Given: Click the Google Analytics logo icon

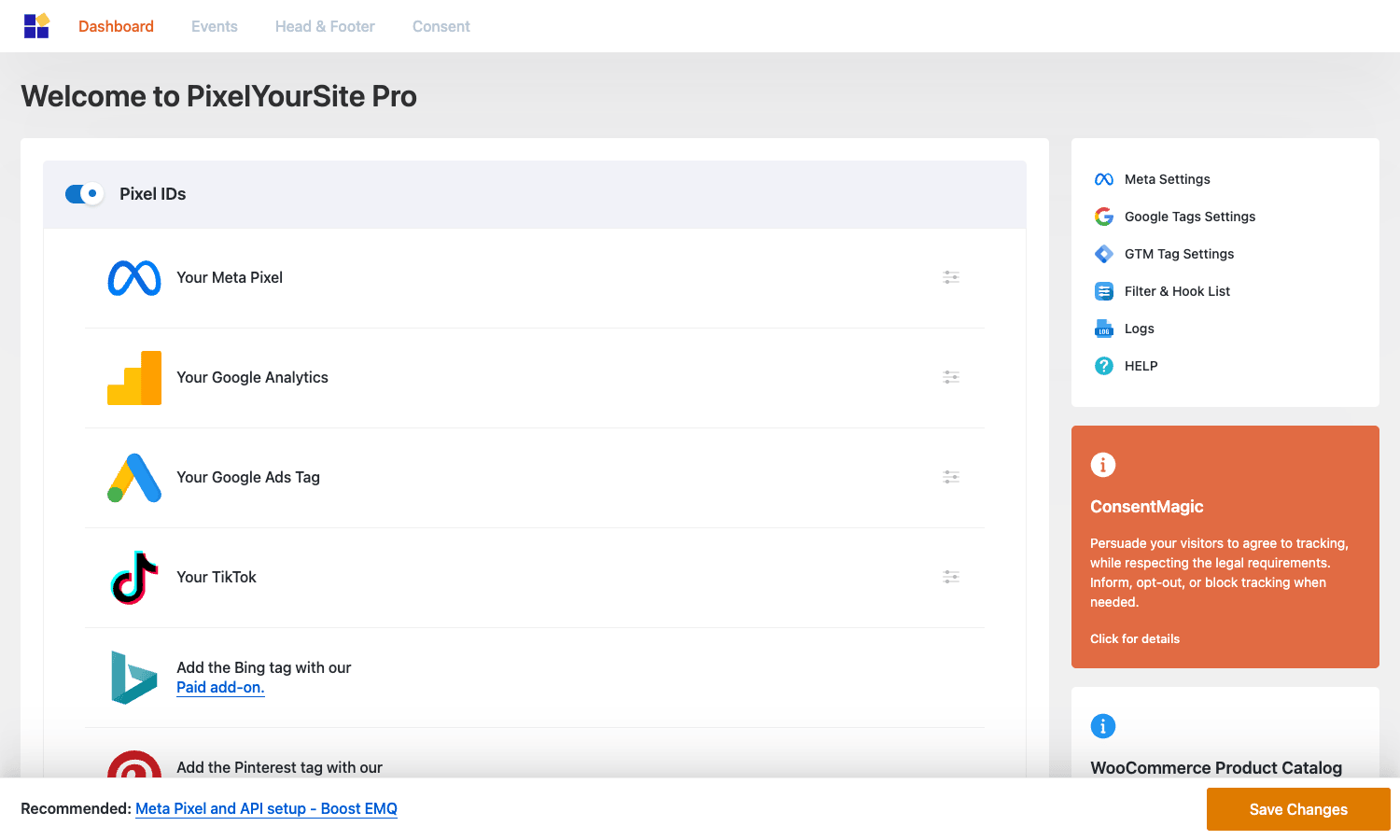Looking at the screenshot, I should [134, 378].
